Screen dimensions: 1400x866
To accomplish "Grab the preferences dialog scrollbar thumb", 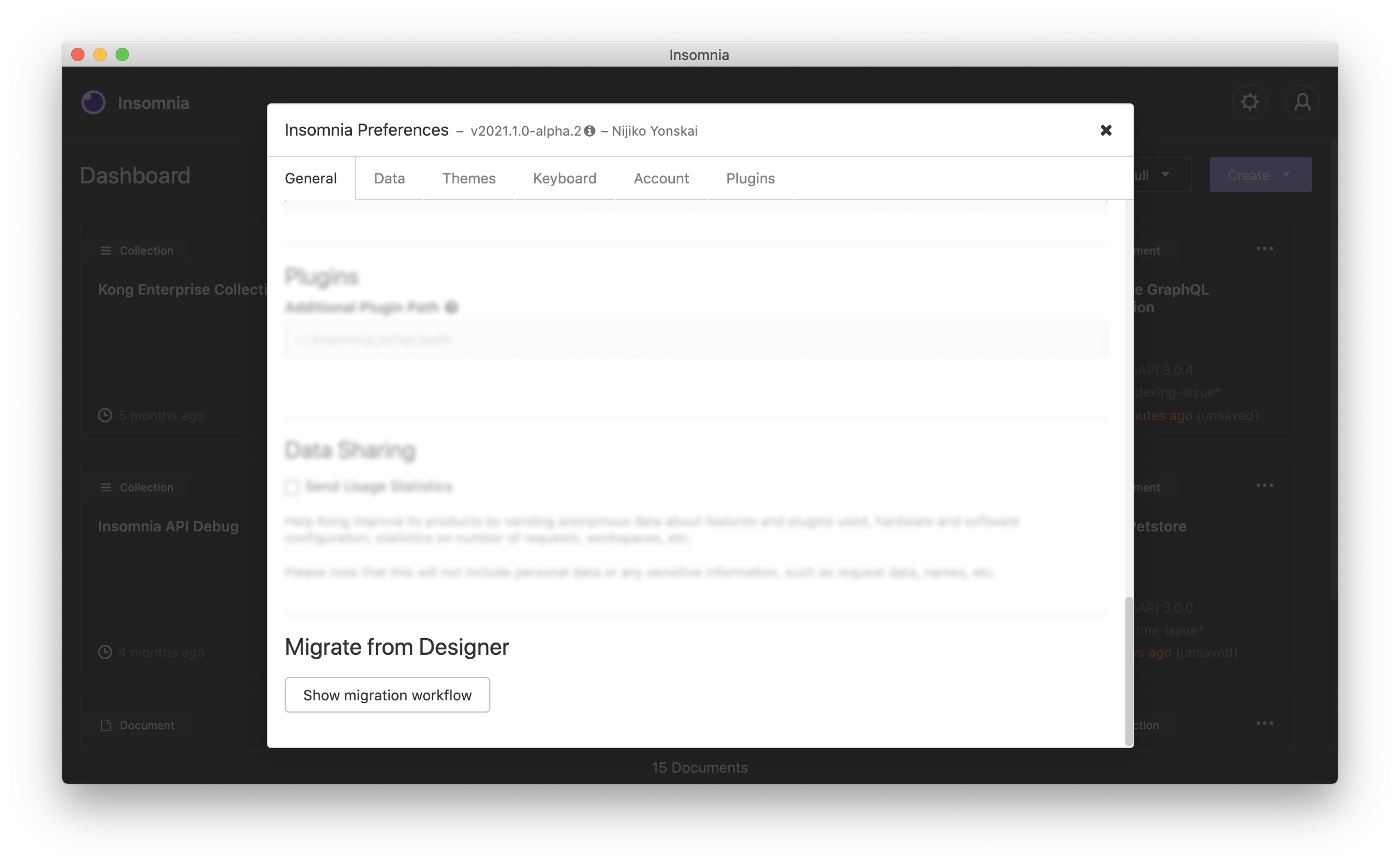I will coord(1129,670).
